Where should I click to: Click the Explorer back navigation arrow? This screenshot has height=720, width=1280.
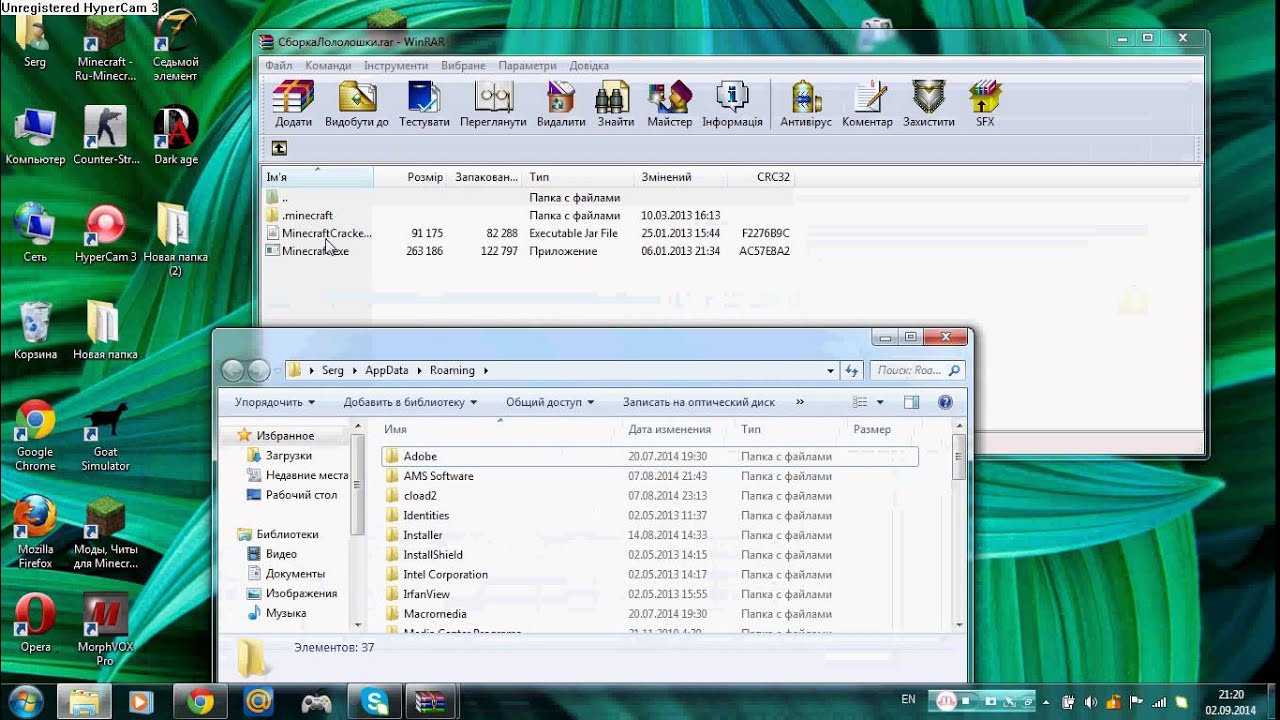pyautogui.click(x=233, y=370)
